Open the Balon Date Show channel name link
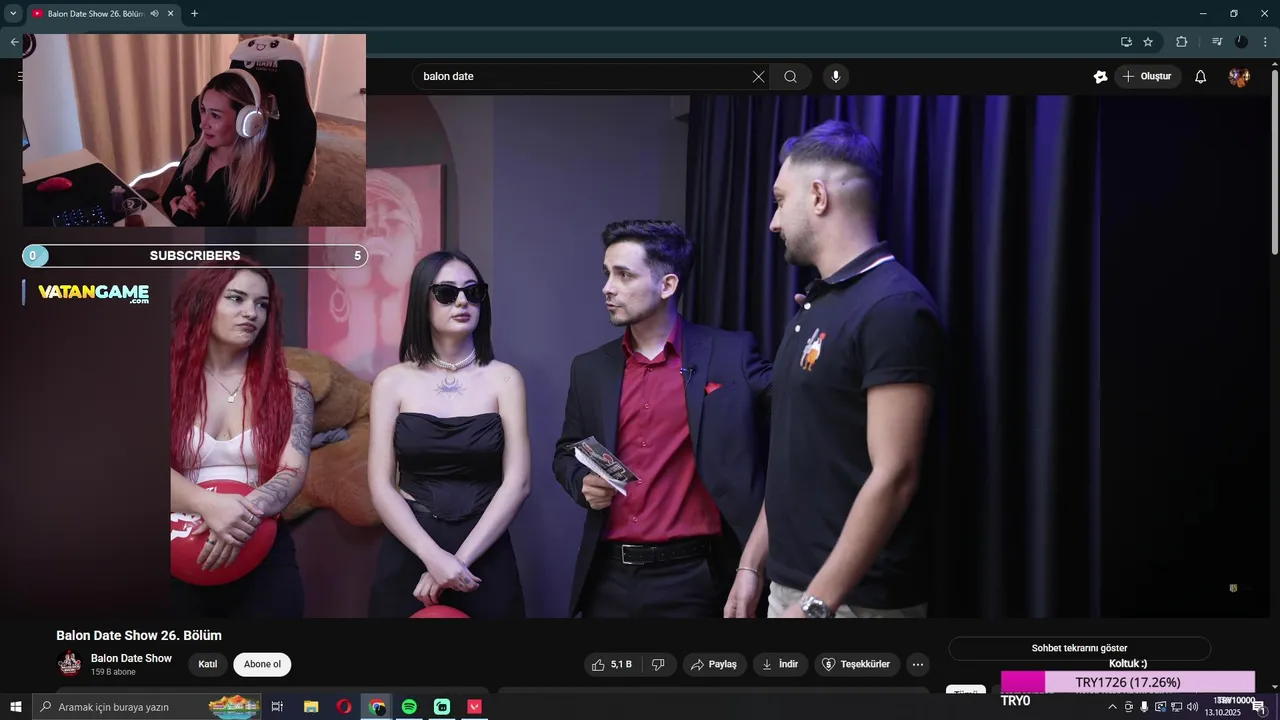1280x720 pixels. point(131,658)
